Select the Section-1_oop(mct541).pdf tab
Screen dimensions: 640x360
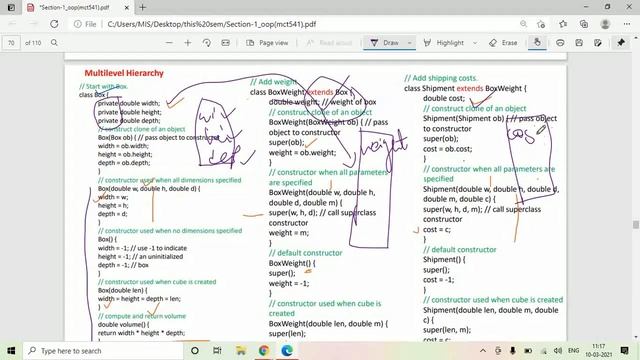point(78,7)
